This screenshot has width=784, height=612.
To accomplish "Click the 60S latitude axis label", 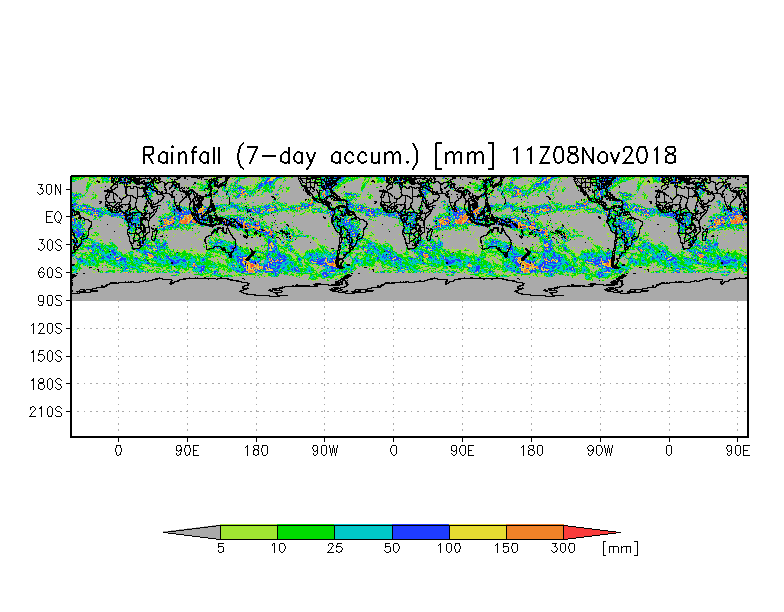I will [49, 273].
